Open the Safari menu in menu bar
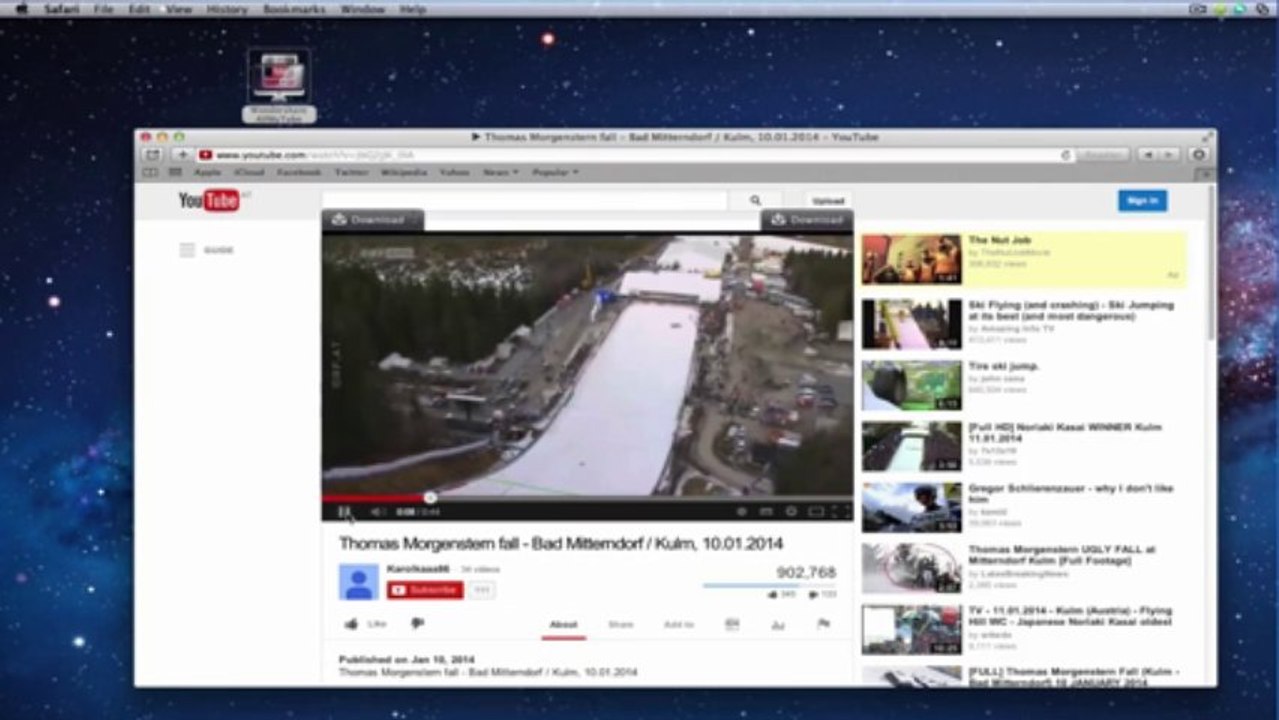The image size is (1279, 720). 62,9
